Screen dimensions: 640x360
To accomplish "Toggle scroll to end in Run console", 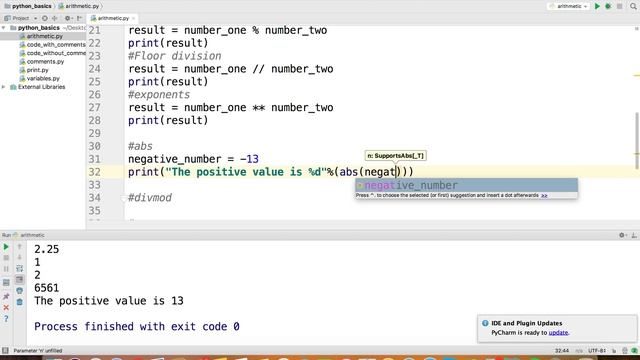I will point(19,279).
